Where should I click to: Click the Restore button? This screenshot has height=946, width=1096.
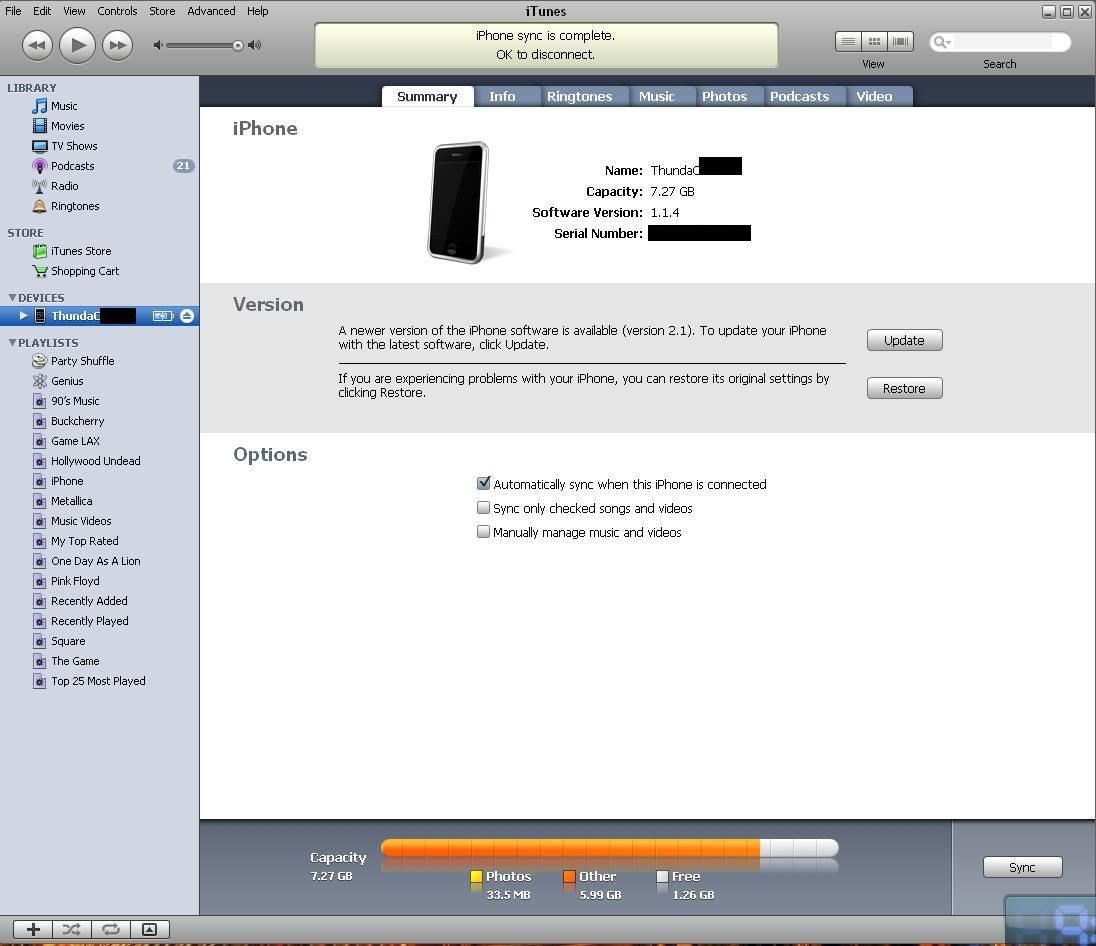coord(904,388)
